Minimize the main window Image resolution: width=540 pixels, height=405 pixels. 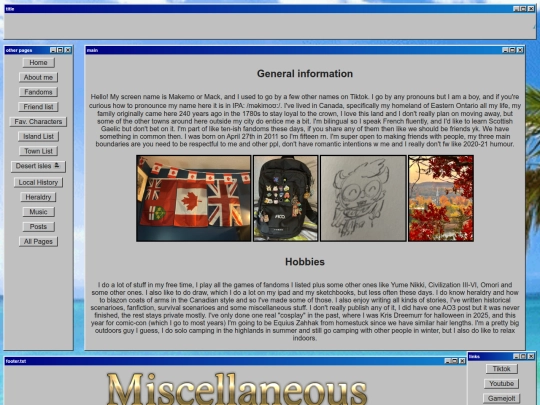[505, 50]
